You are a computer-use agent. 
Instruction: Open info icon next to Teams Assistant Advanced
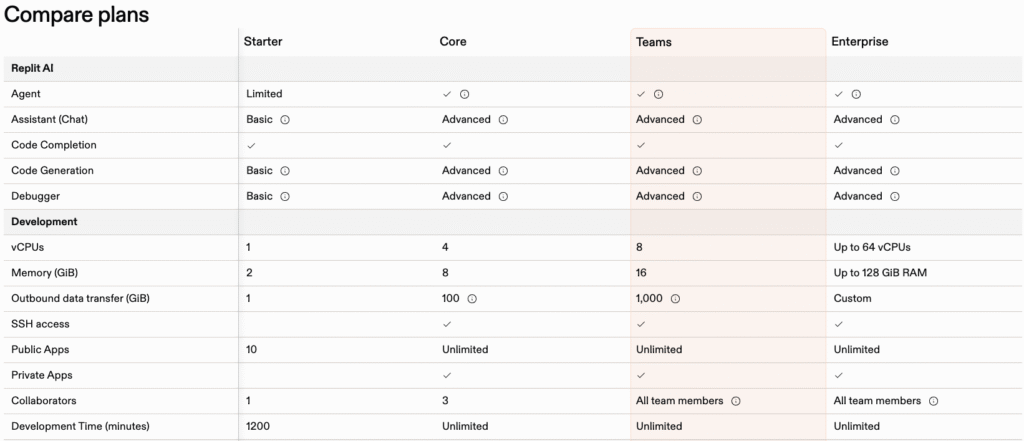point(697,120)
